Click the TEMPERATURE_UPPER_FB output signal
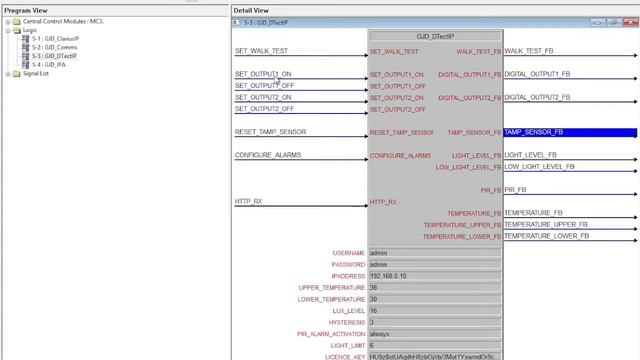640x360 pixels. (x=546, y=224)
